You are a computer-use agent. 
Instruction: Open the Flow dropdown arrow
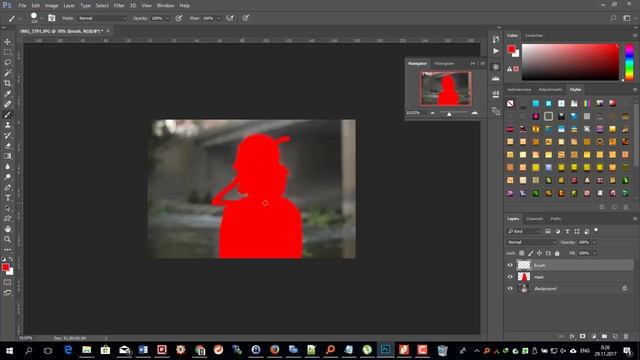tap(219, 18)
